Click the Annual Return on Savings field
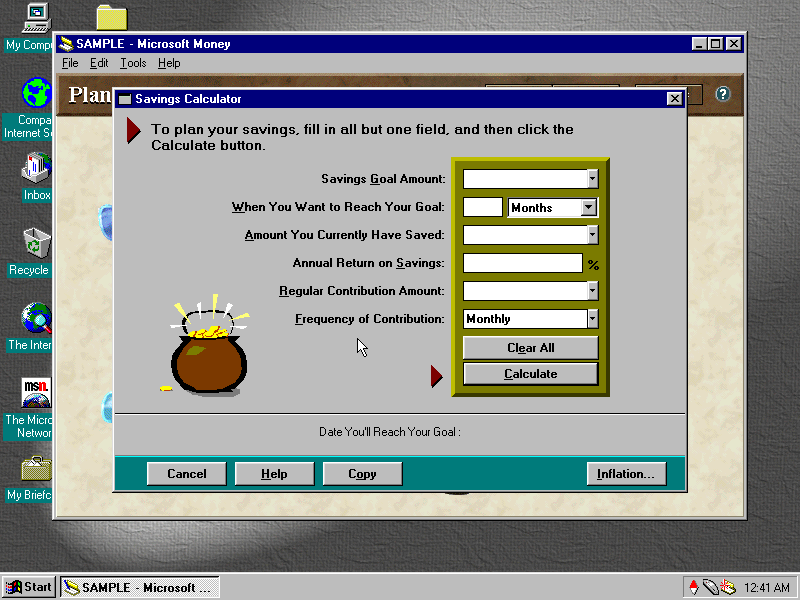The width and height of the screenshot is (800, 600). pyautogui.click(x=522, y=264)
